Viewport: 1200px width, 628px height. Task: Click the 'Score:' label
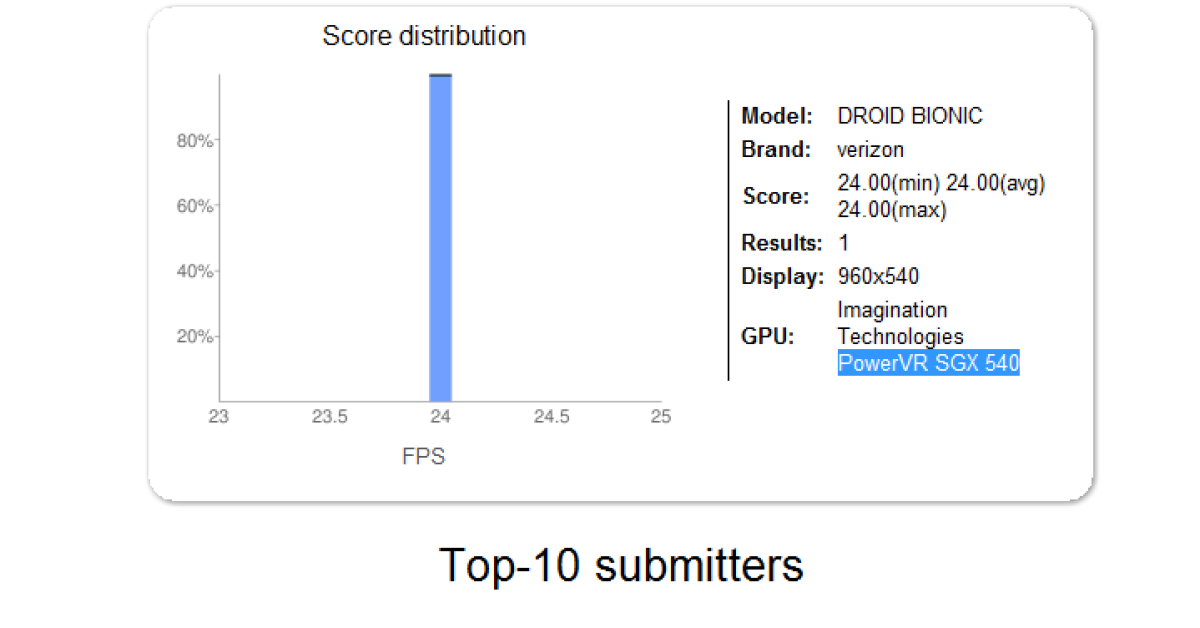click(x=776, y=196)
